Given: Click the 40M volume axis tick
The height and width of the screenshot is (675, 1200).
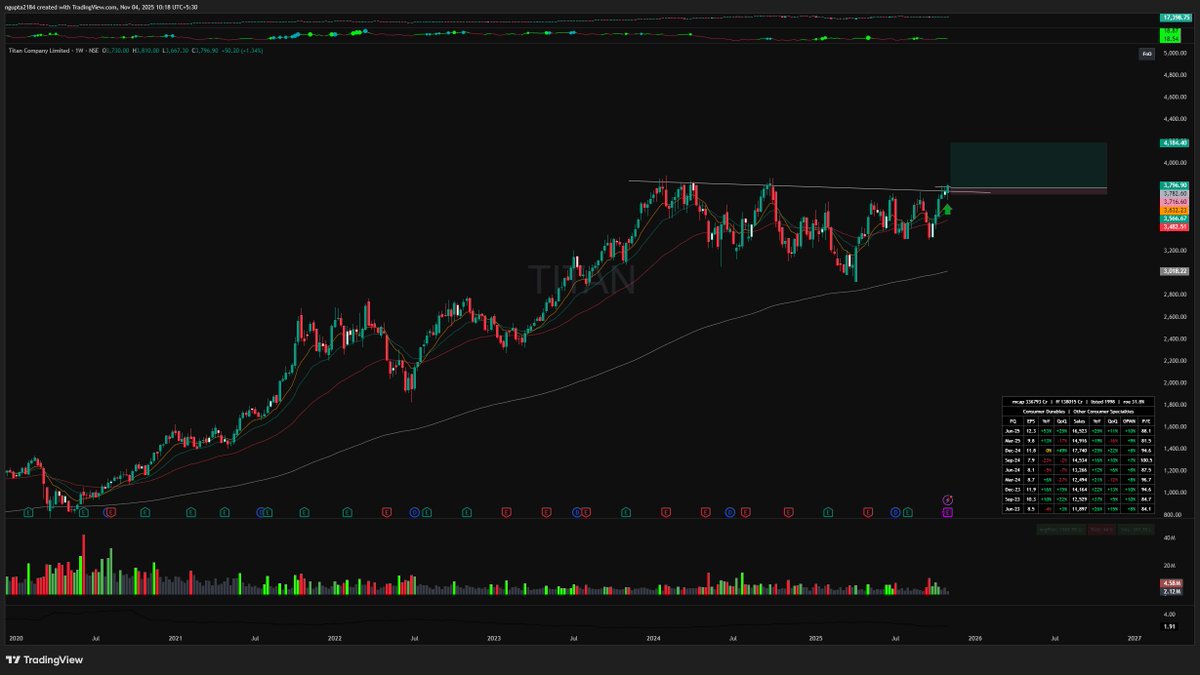Looking at the screenshot, I should tap(1169, 540).
